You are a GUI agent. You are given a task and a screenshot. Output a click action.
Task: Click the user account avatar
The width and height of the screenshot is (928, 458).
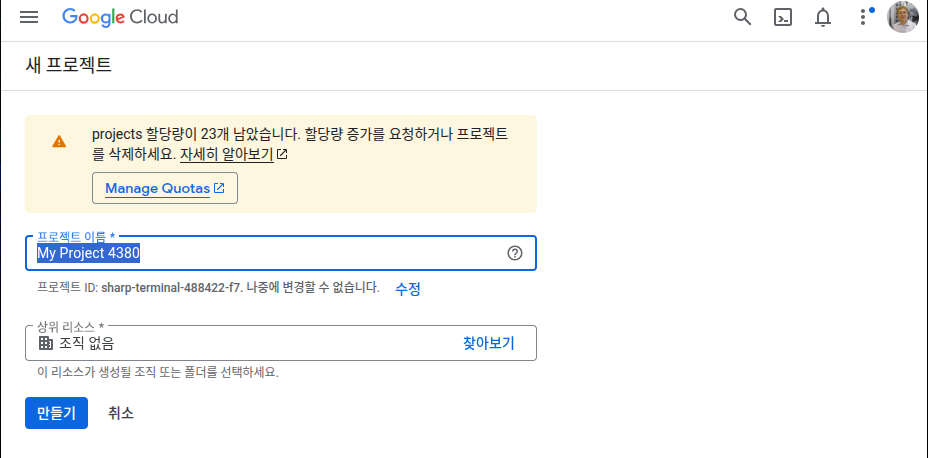pos(902,17)
